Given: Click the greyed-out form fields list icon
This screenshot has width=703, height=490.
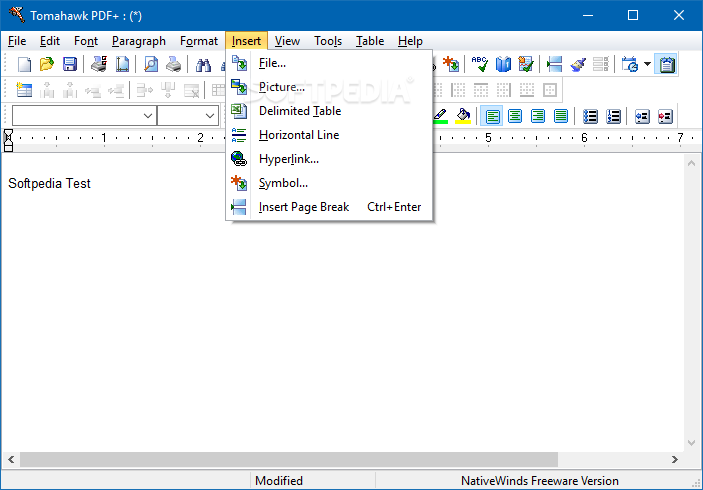Looking at the screenshot, I should coord(601,65).
